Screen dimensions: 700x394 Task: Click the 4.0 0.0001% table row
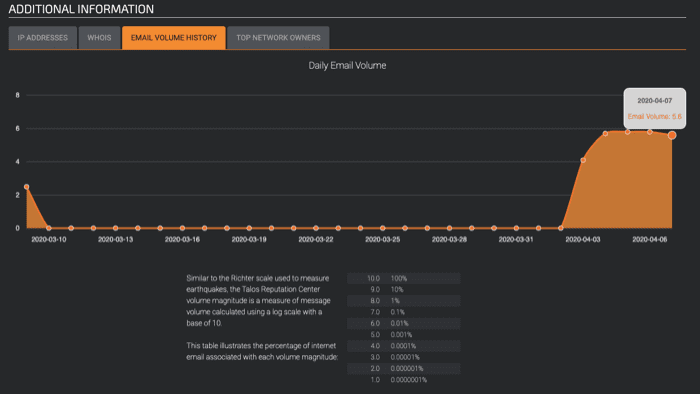pos(404,346)
